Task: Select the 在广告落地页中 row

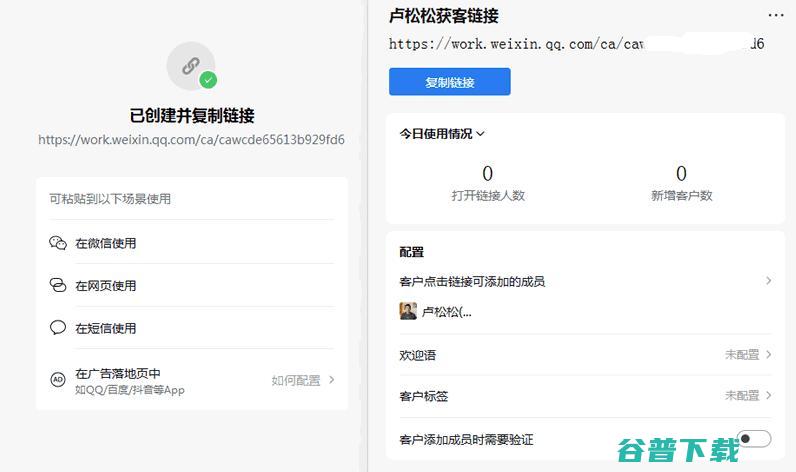Action: [x=192, y=381]
